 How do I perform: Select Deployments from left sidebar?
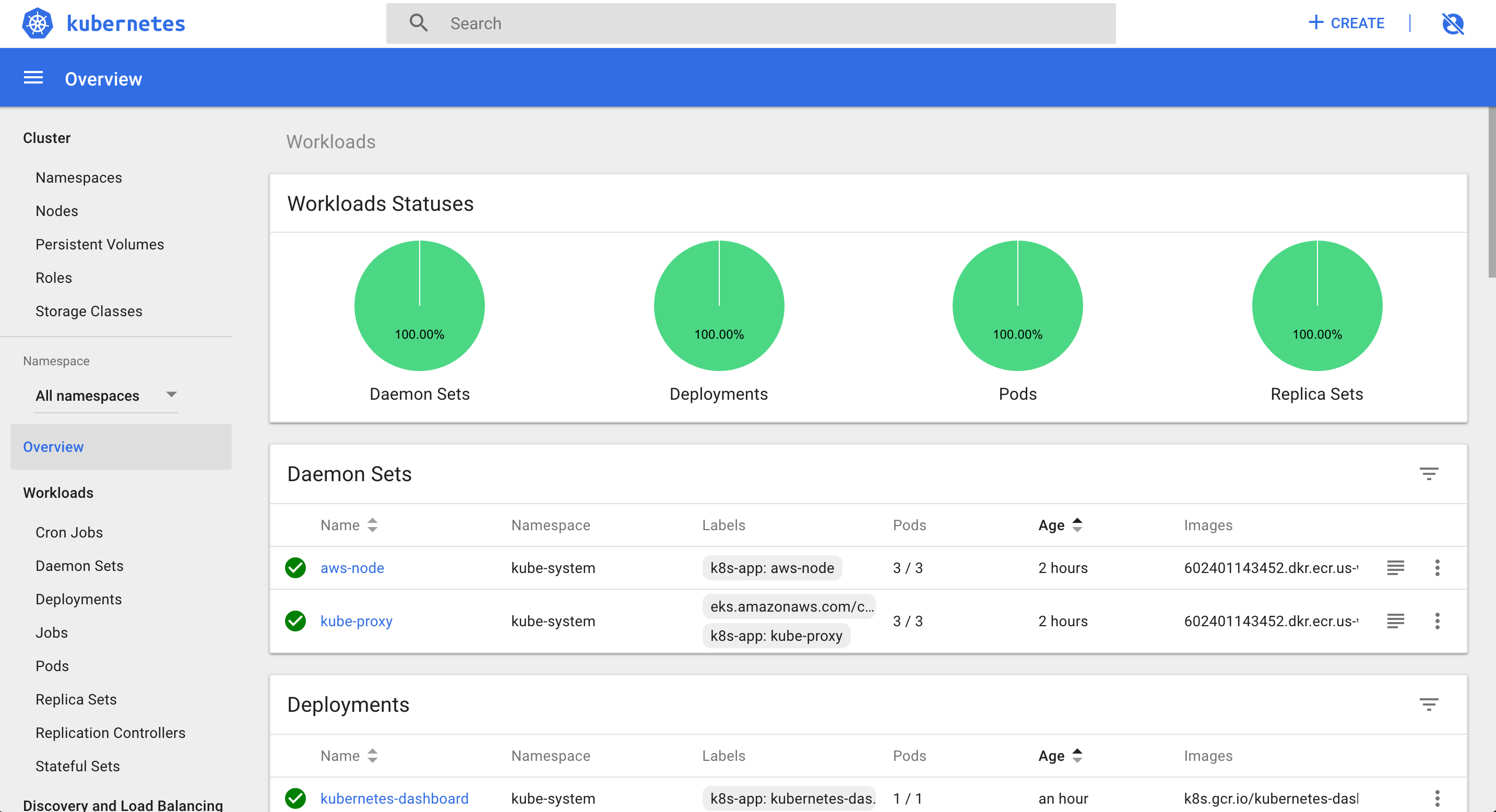(x=79, y=599)
